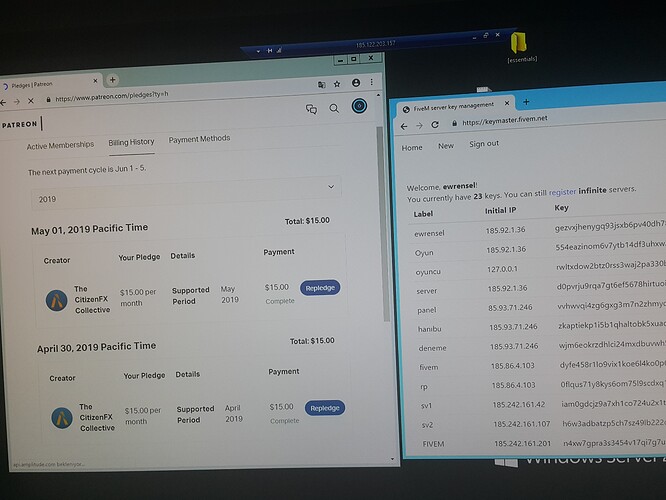Reload the keymaster.fivem.net page

(x=435, y=124)
